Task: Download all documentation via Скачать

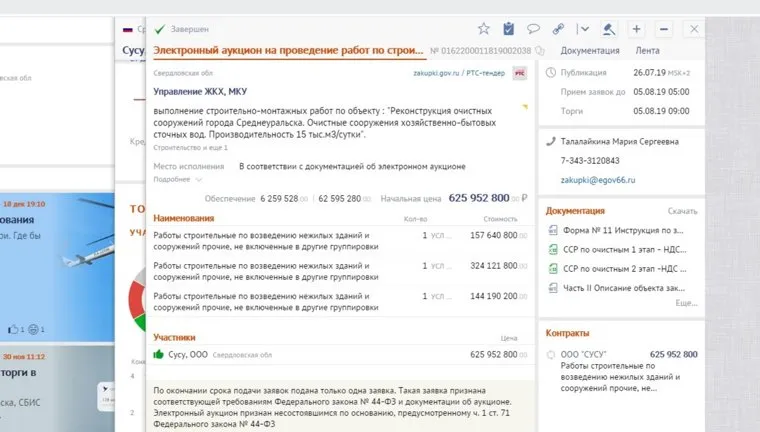Action: 682,211
